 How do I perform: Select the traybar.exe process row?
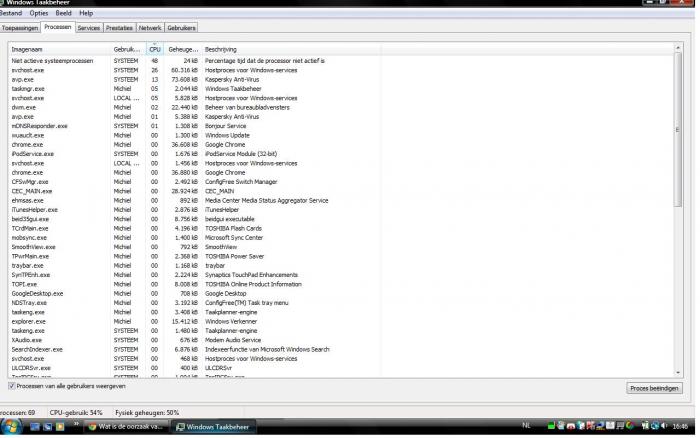point(194,266)
